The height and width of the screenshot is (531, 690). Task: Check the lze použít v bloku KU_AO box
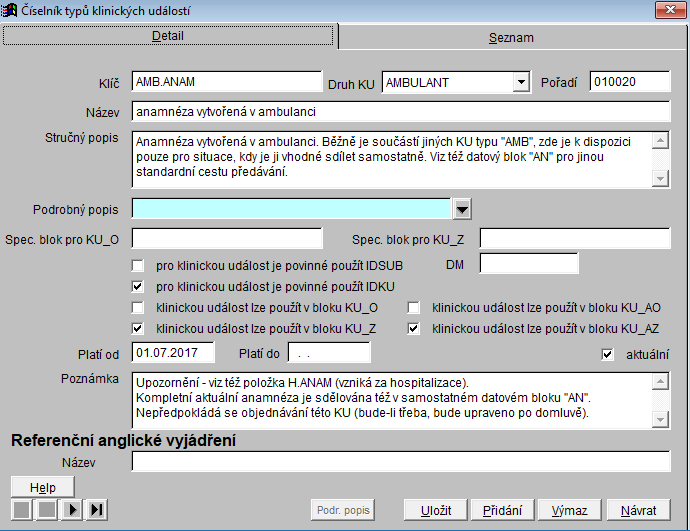[413, 307]
